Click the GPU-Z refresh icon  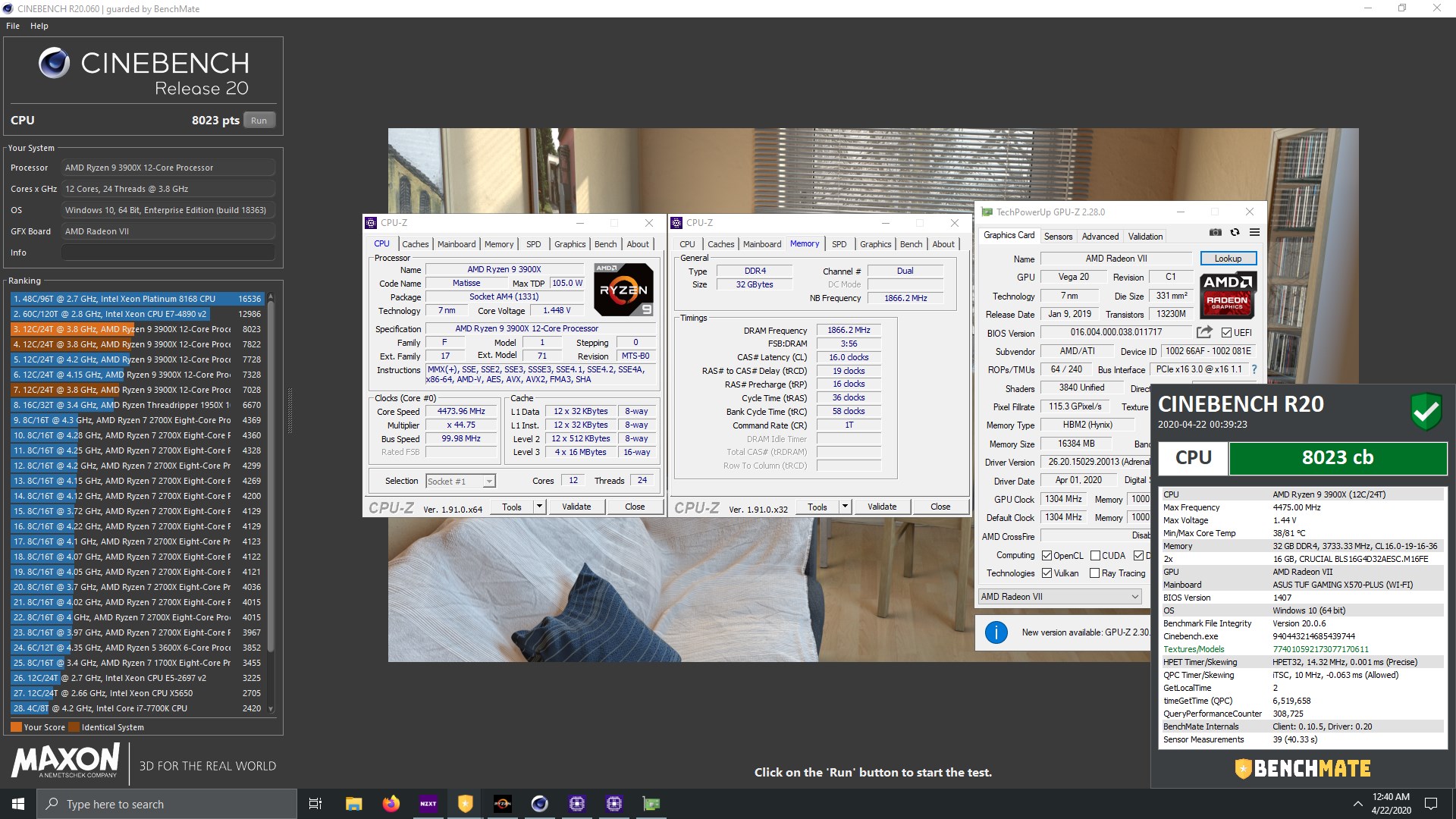click(1235, 233)
